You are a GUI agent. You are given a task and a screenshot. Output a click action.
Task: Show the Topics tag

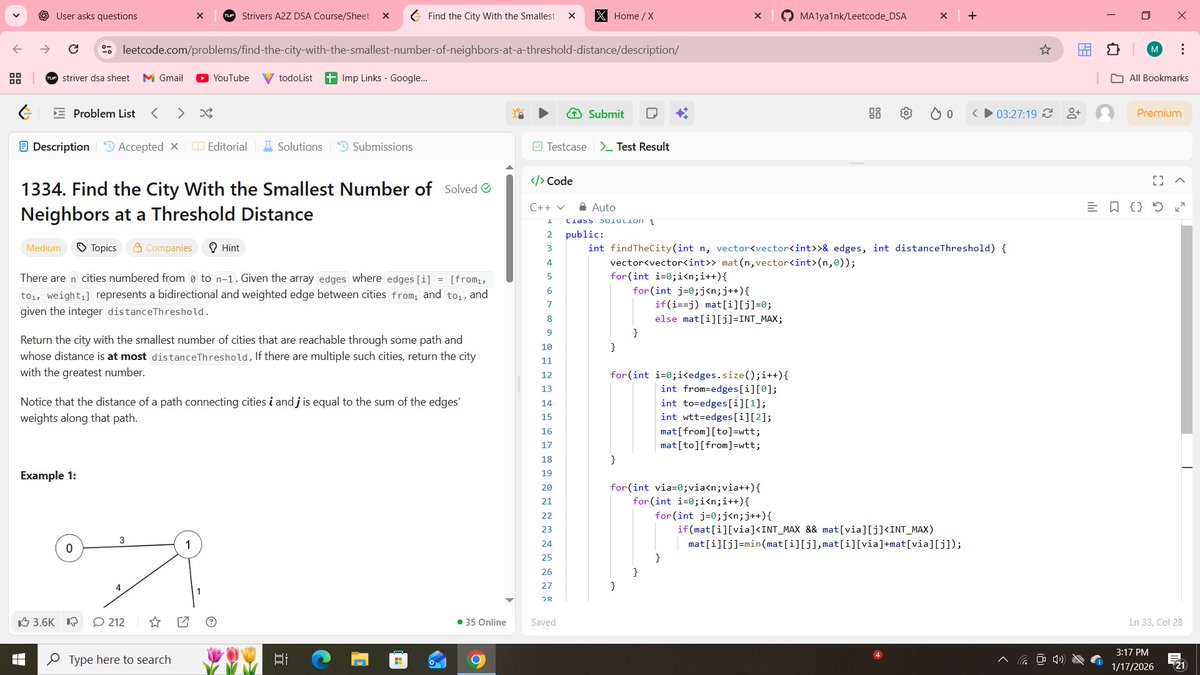tap(96, 248)
